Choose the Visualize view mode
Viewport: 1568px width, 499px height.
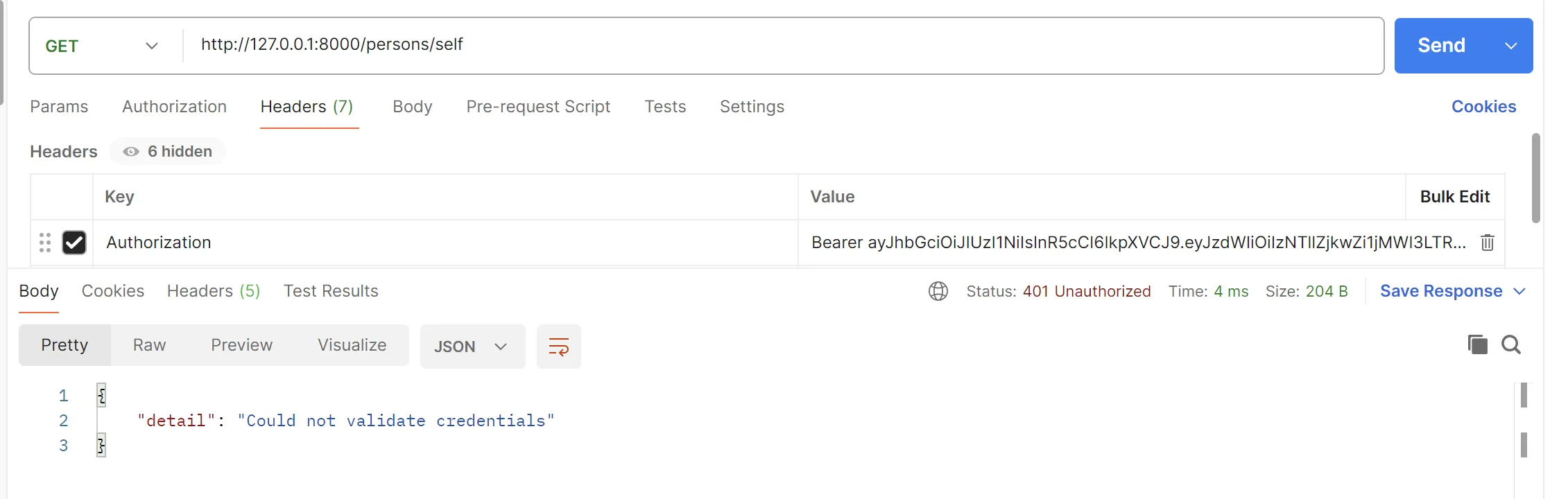click(352, 345)
